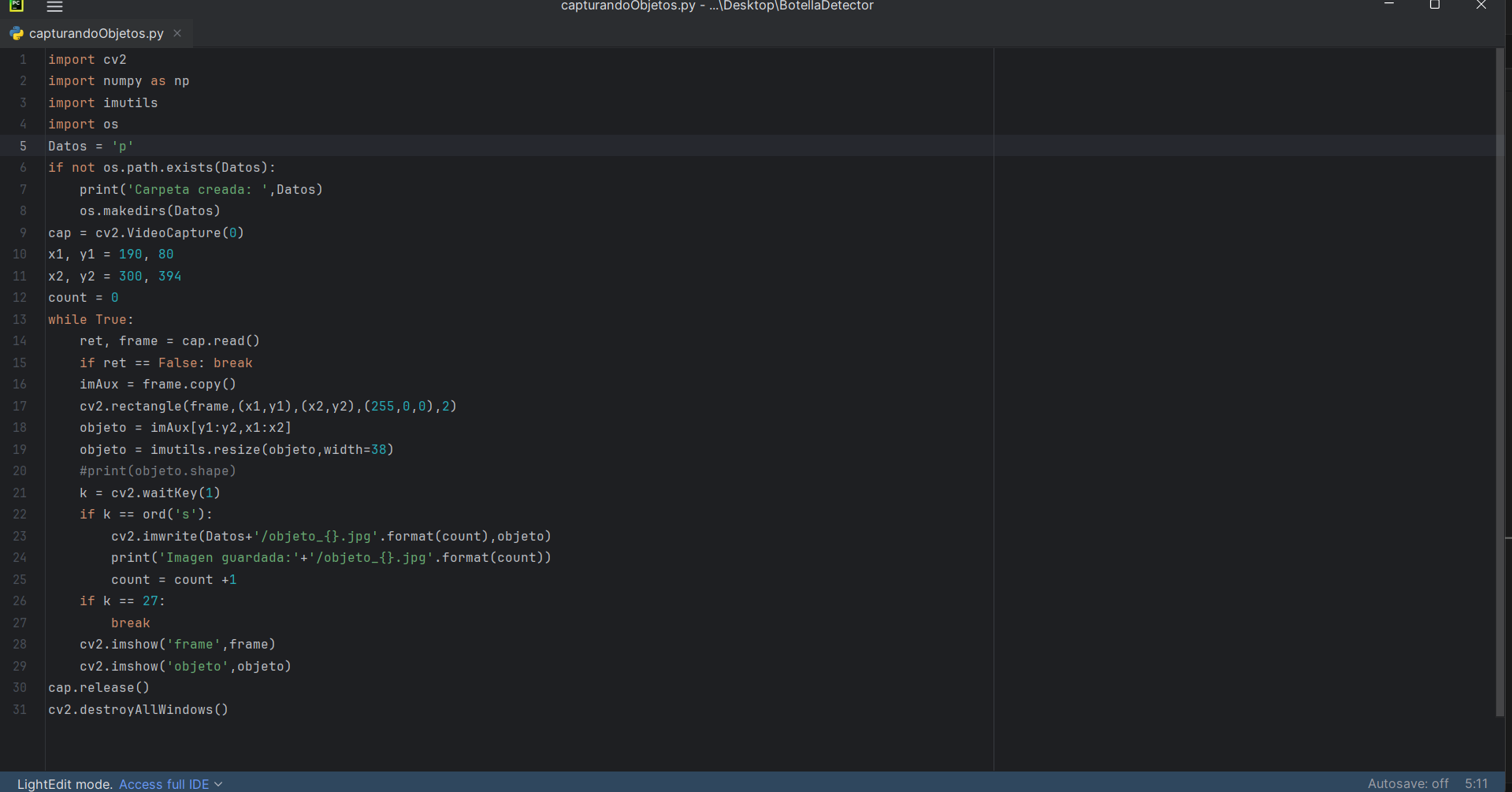
Task: Click the vertical editor scrollbar
Action: 1499,382
